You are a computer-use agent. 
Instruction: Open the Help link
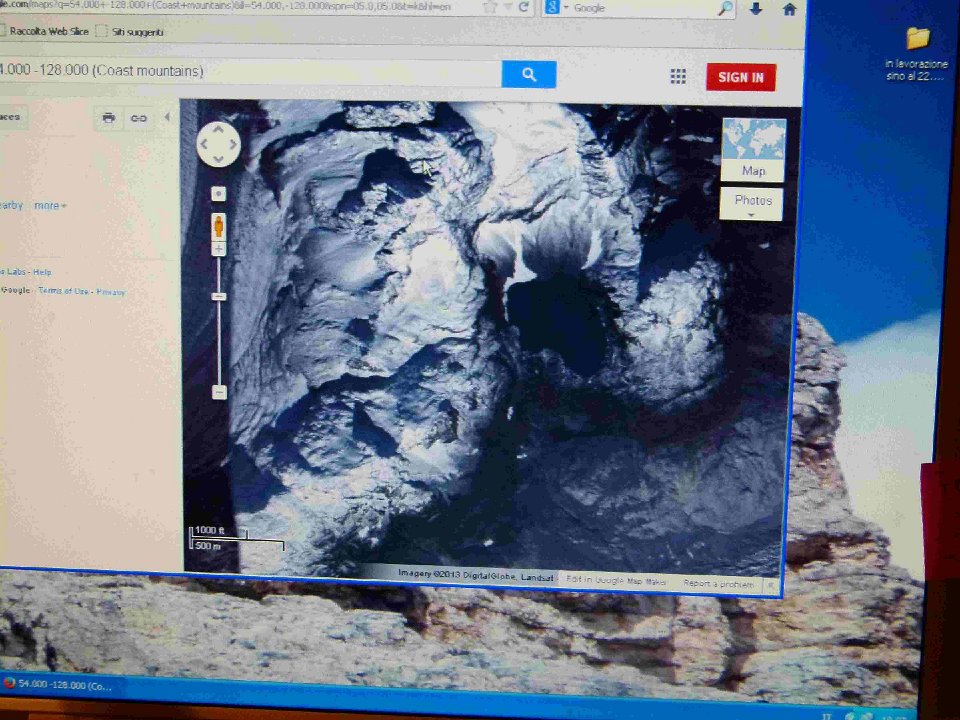42,272
